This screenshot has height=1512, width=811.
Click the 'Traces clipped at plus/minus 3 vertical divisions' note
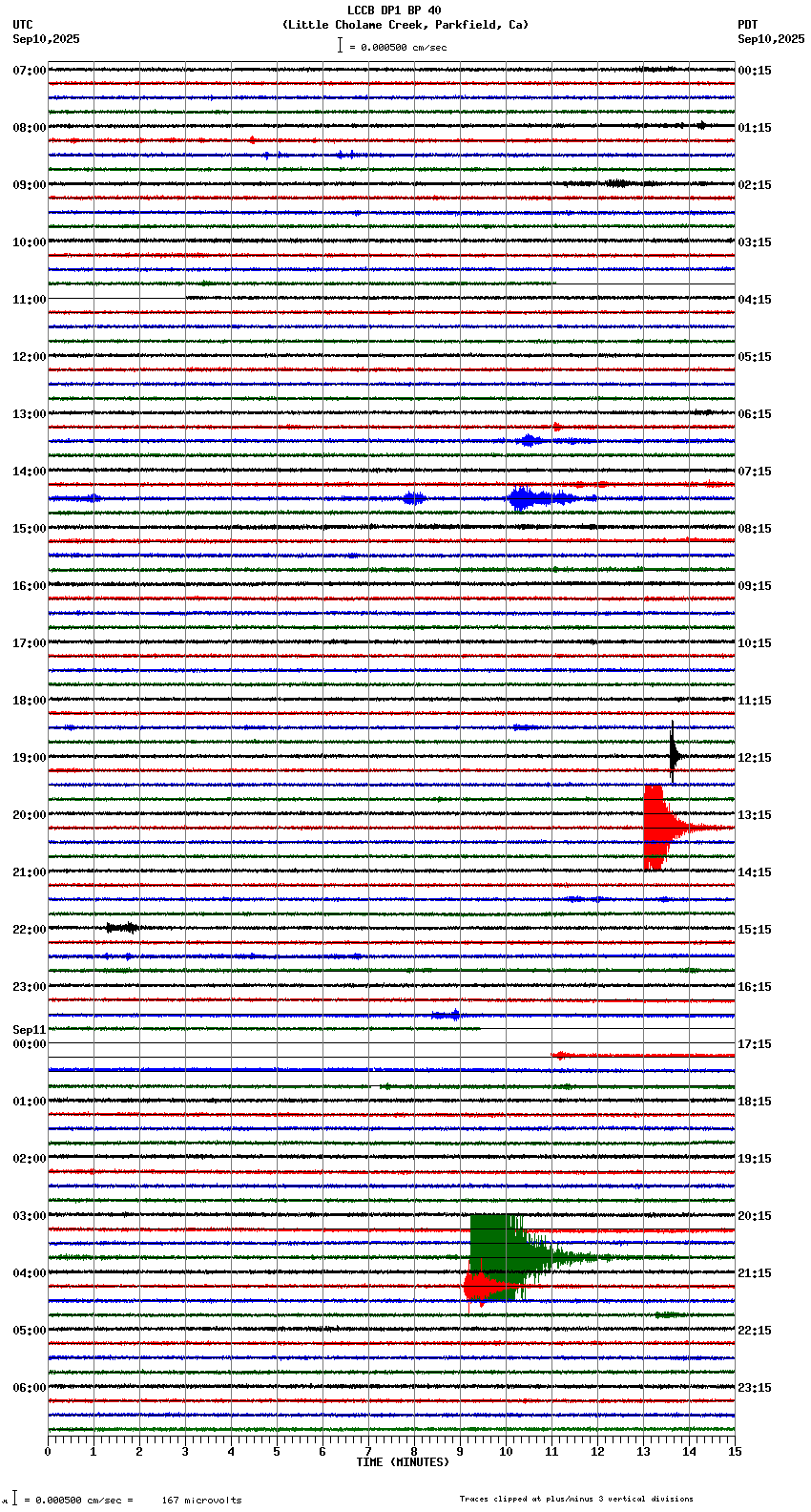576,1499
